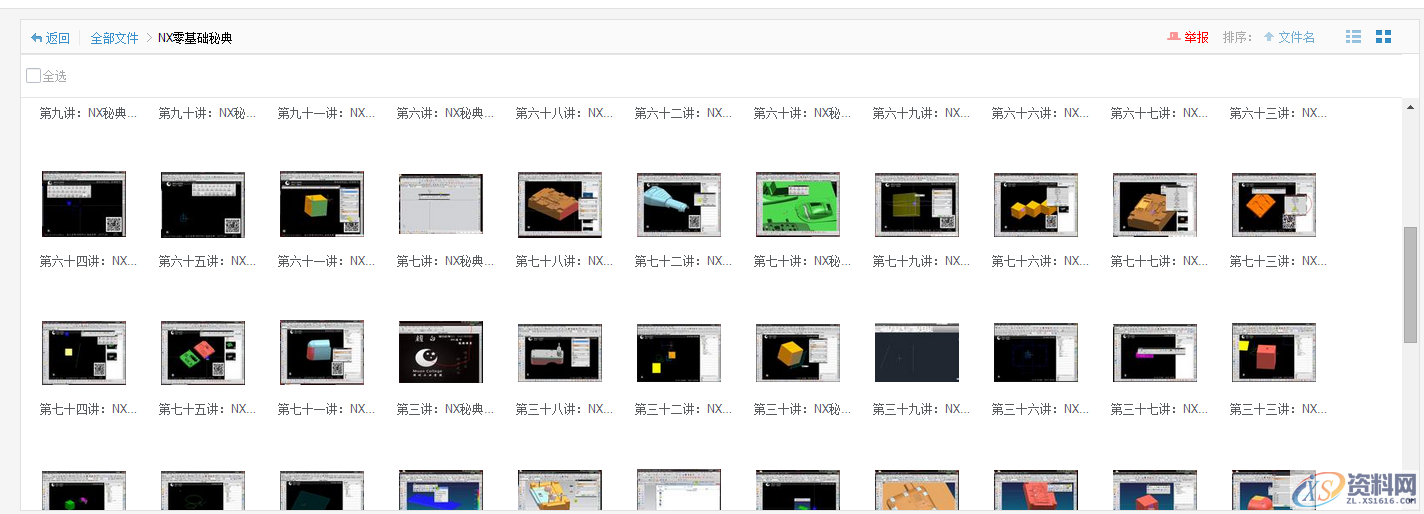Viewport: 1424px width, 514px height.
Task: Open the 第六十五讲 video thumbnail
Action: coord(203,204)
